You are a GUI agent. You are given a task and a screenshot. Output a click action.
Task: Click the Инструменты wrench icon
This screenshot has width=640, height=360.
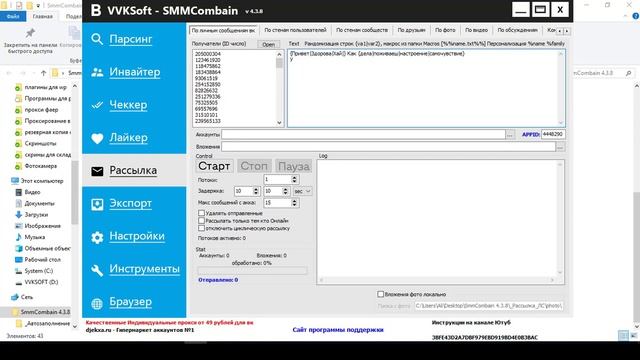pyautogui.click(x=97, y=270)
